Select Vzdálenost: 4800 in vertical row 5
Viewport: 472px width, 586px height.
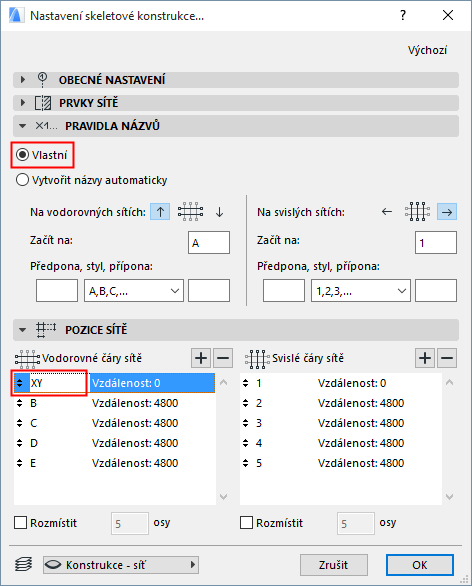coord(361,463)
